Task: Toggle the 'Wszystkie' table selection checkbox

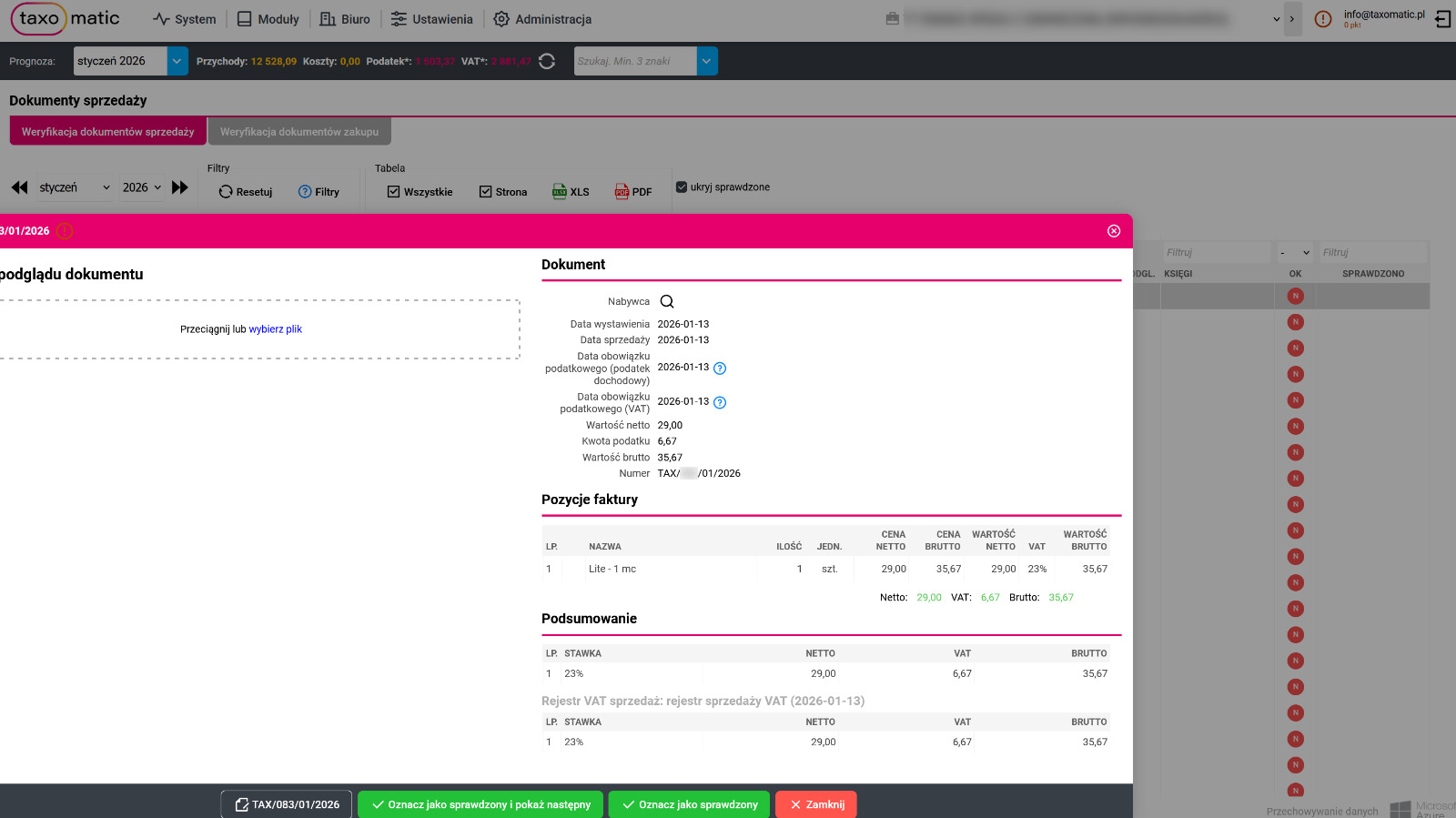Action: click(394, 192)
